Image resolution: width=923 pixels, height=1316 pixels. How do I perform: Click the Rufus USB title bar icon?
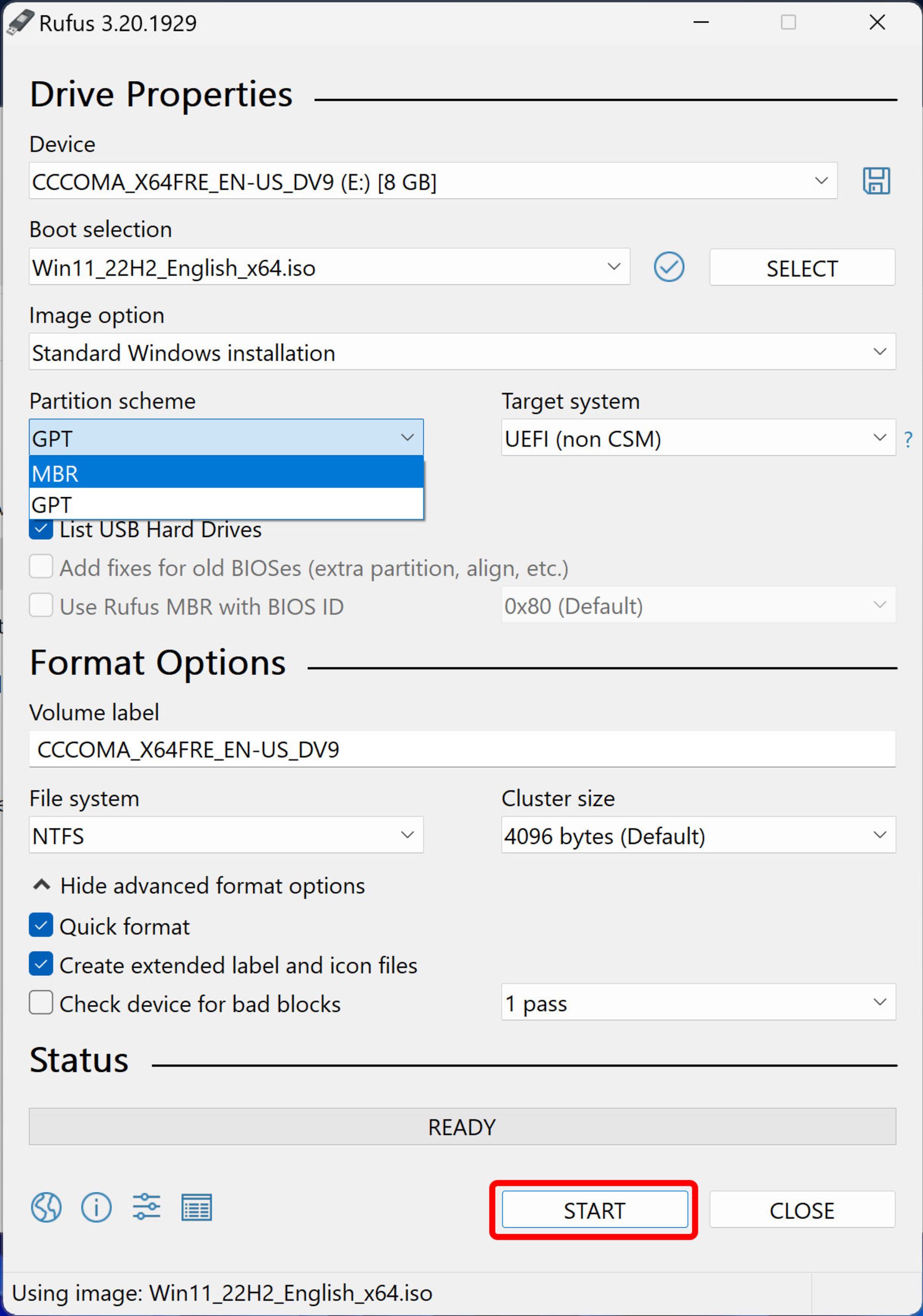[20, 23]
